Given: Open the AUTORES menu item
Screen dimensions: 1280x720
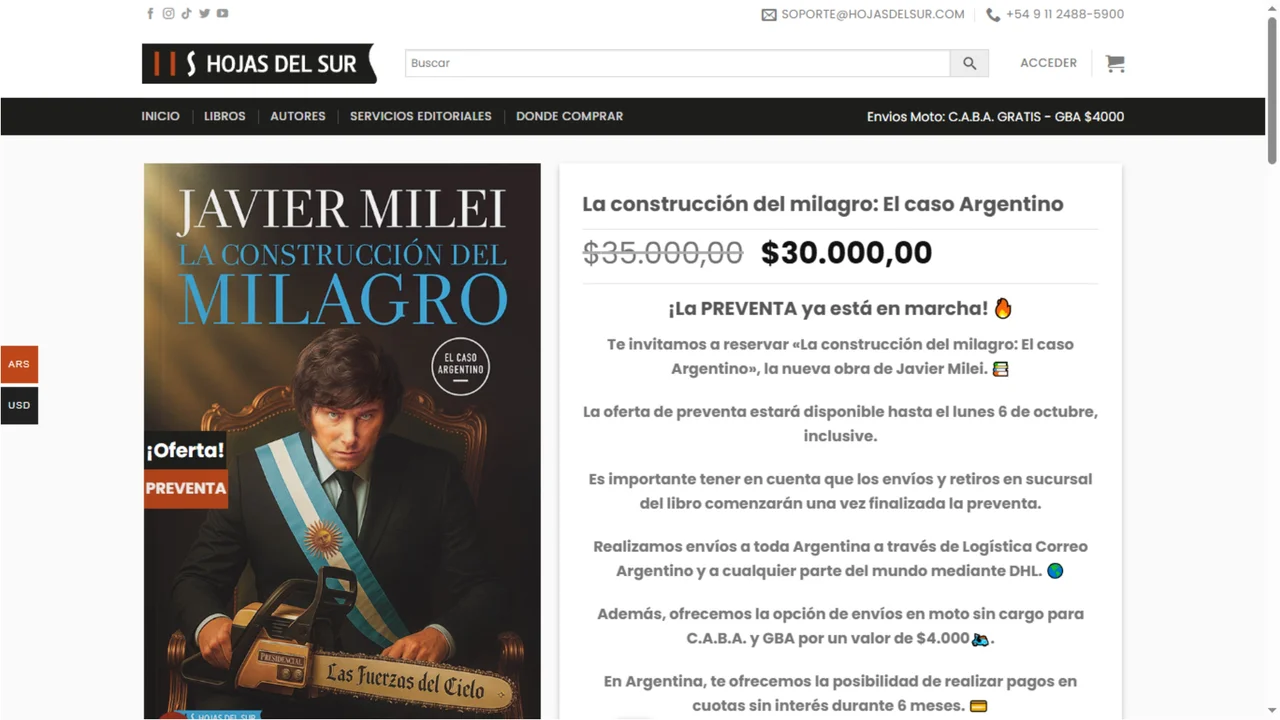Looking at the screenshot, I should point(298,116).
